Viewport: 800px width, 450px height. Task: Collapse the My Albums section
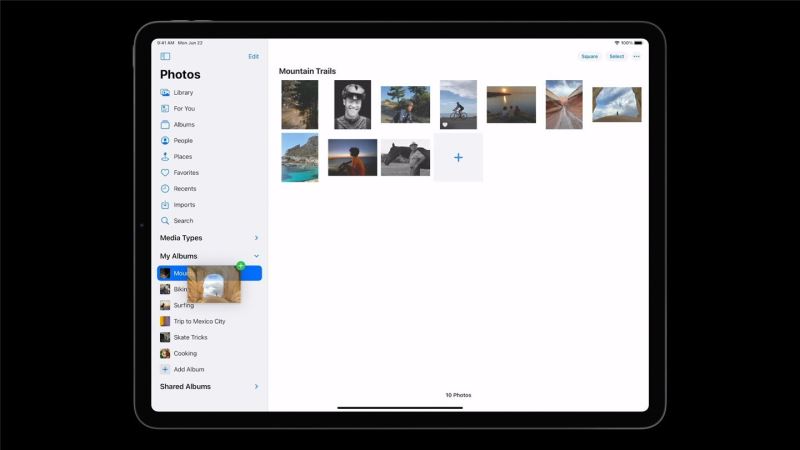[256, 256]
